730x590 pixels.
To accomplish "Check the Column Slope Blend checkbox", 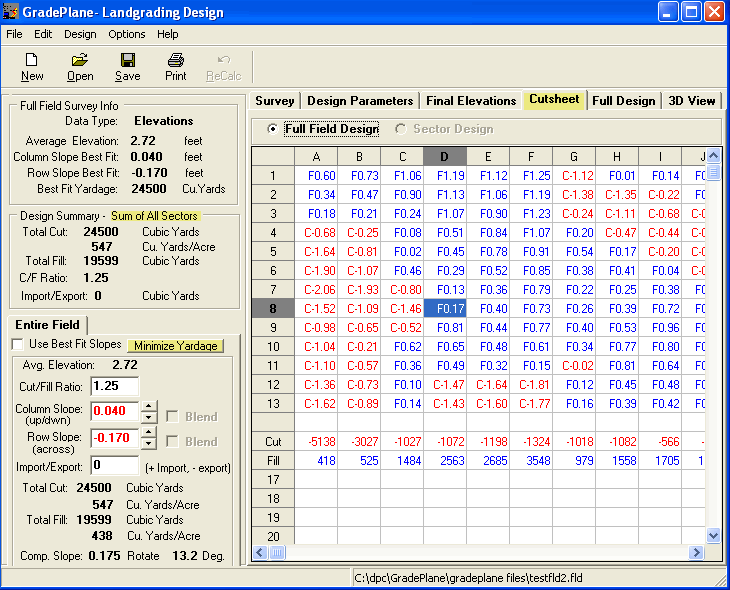I will tap(173, 416).
